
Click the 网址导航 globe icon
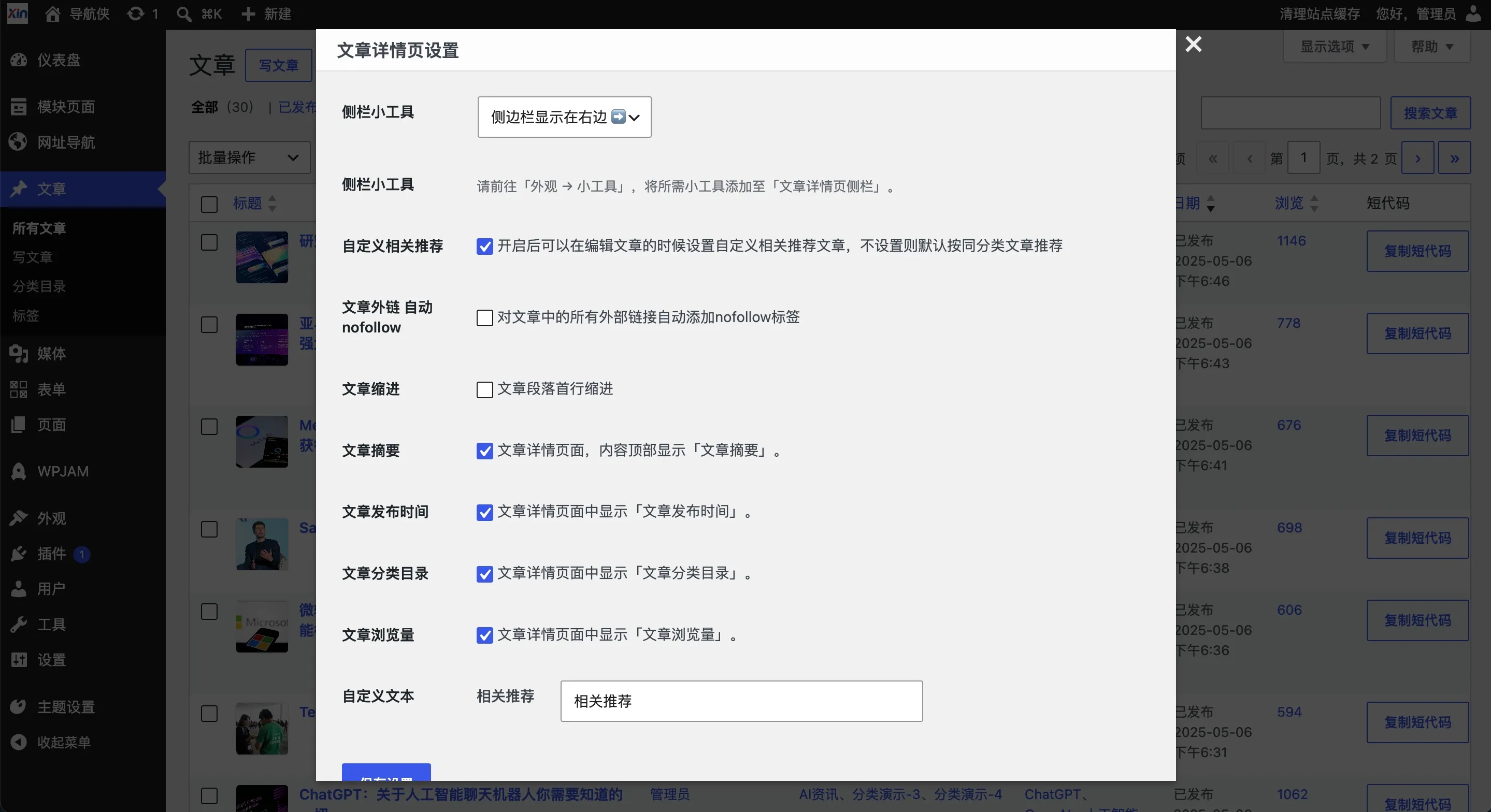coord(19,142)
